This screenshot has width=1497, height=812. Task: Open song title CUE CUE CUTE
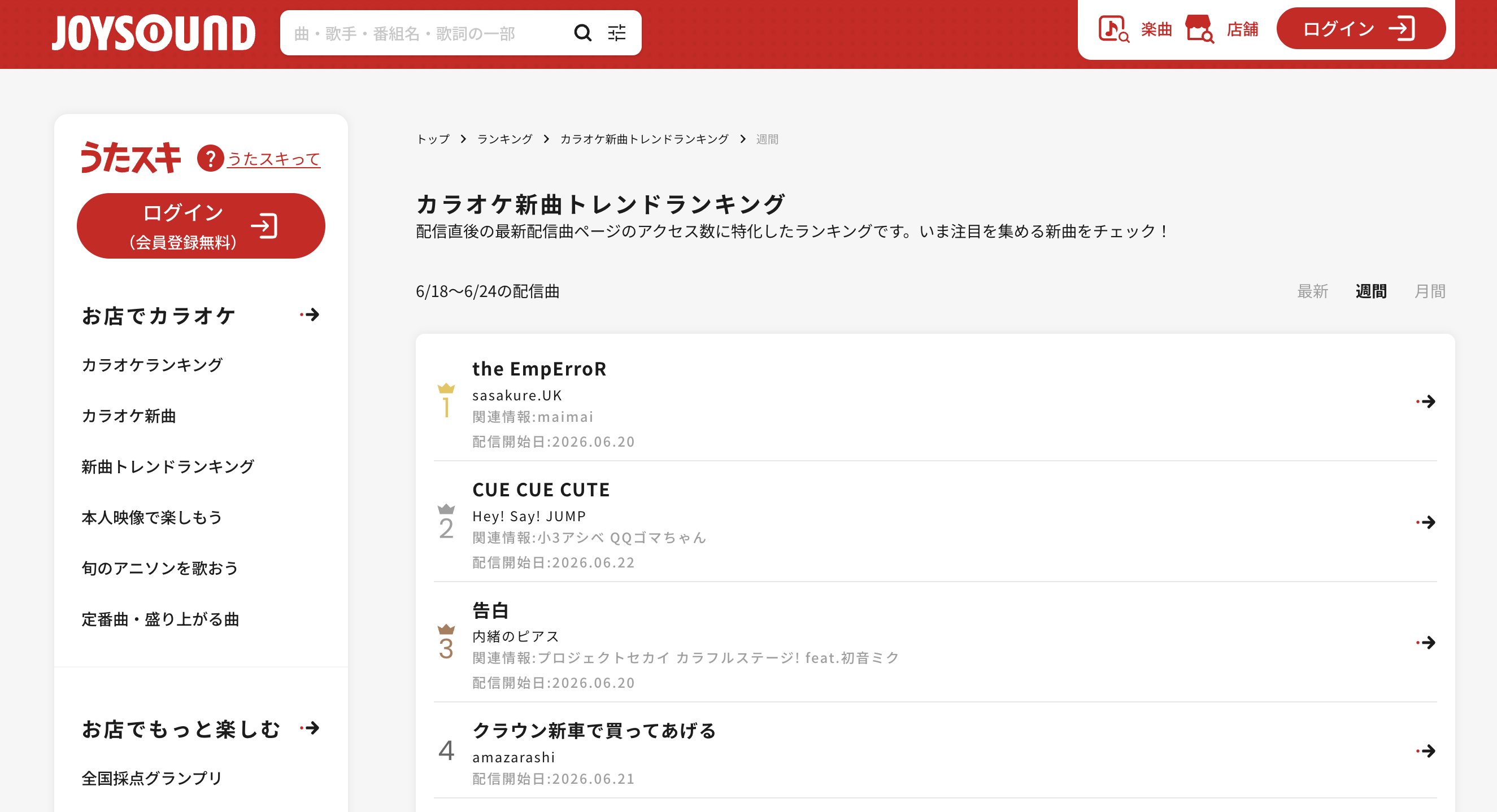point(541,490)
